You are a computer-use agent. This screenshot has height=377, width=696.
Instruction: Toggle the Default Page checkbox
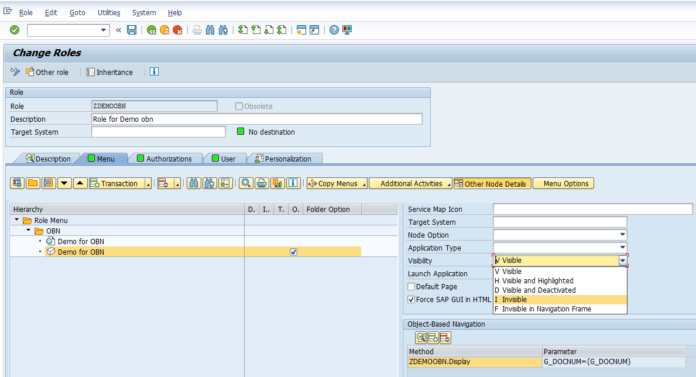coord(411,286)
